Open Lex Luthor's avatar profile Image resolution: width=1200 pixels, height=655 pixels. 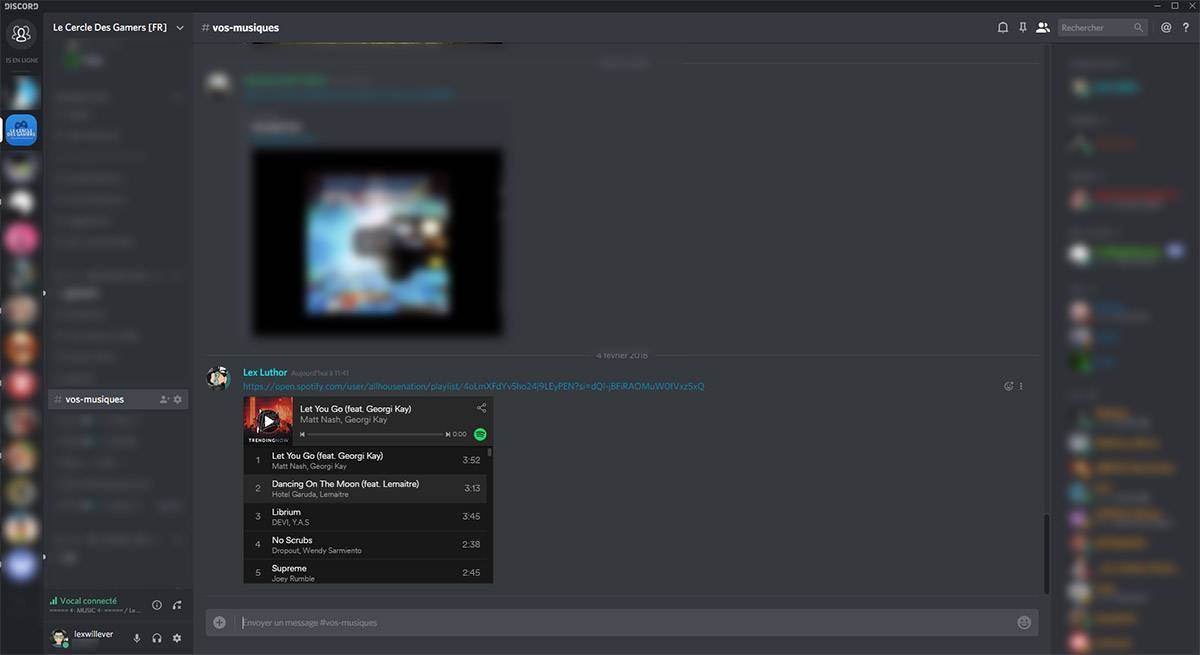[x=218, y=378]
